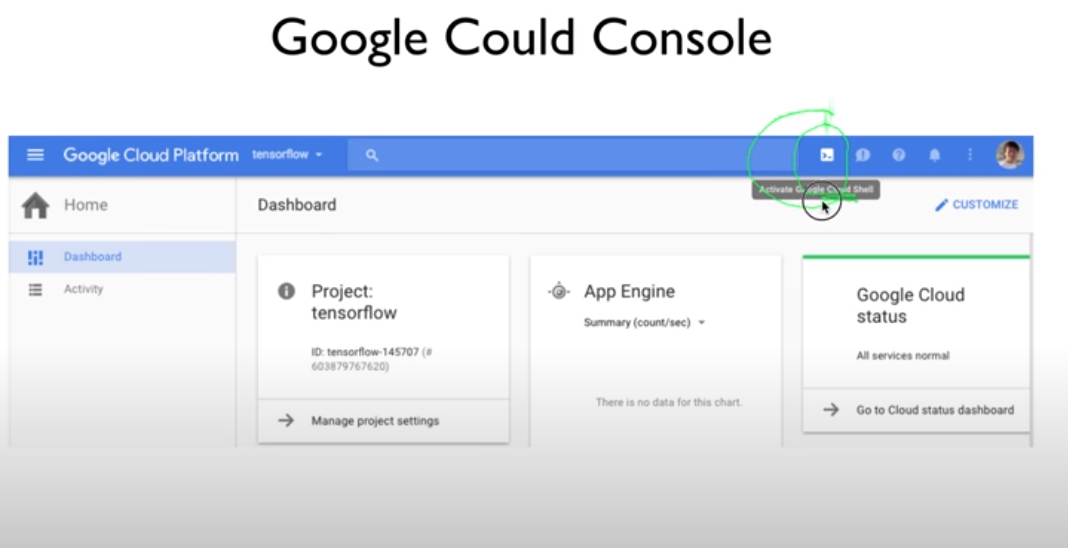Click the pencil icon beside CUSTOMIZE
The image size is (1068, 548).
point(941,205)
